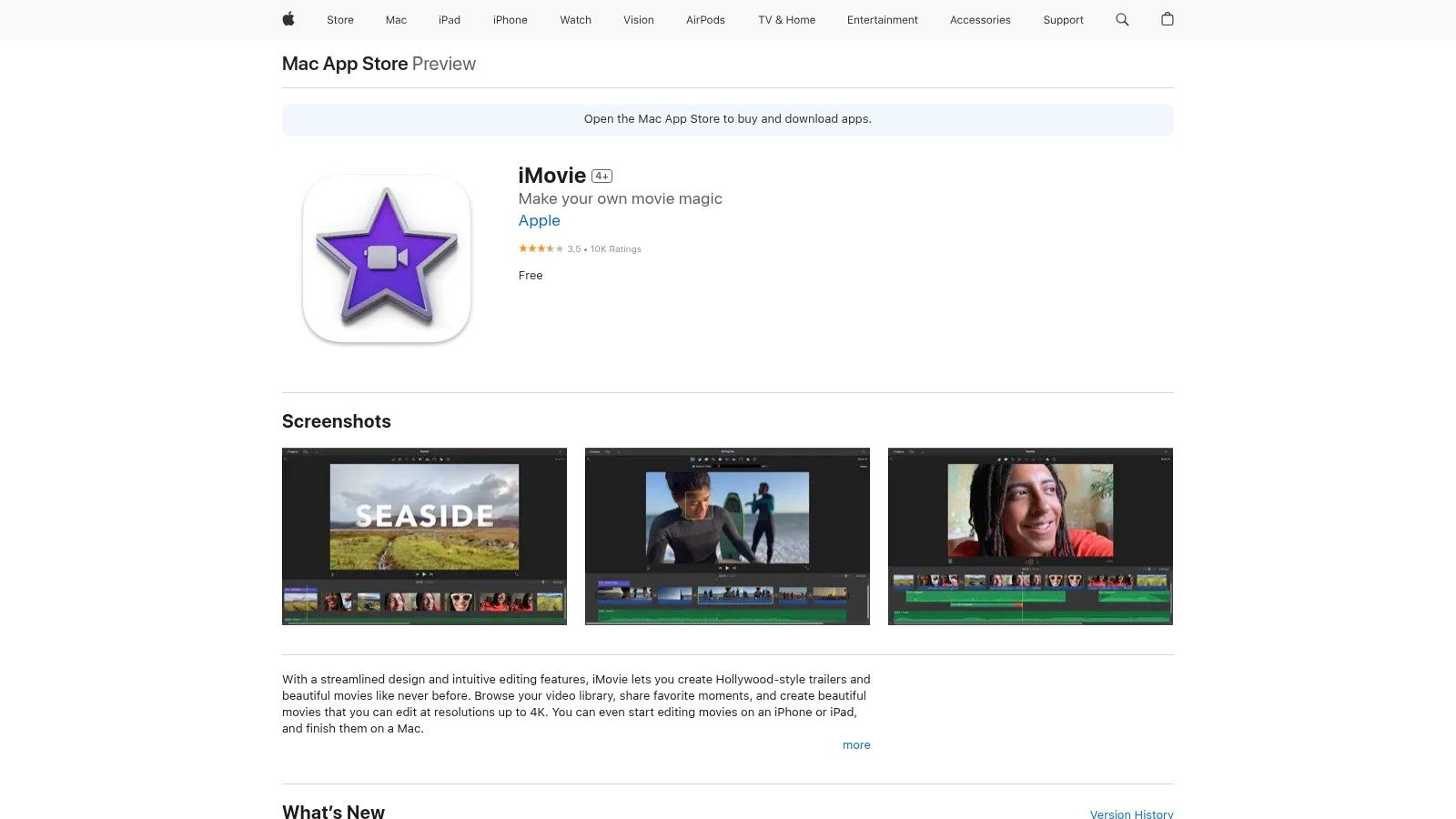View the green-screen editing screenshot
This screenshot has height=819, width=1456.
[x=1030, y=536]
